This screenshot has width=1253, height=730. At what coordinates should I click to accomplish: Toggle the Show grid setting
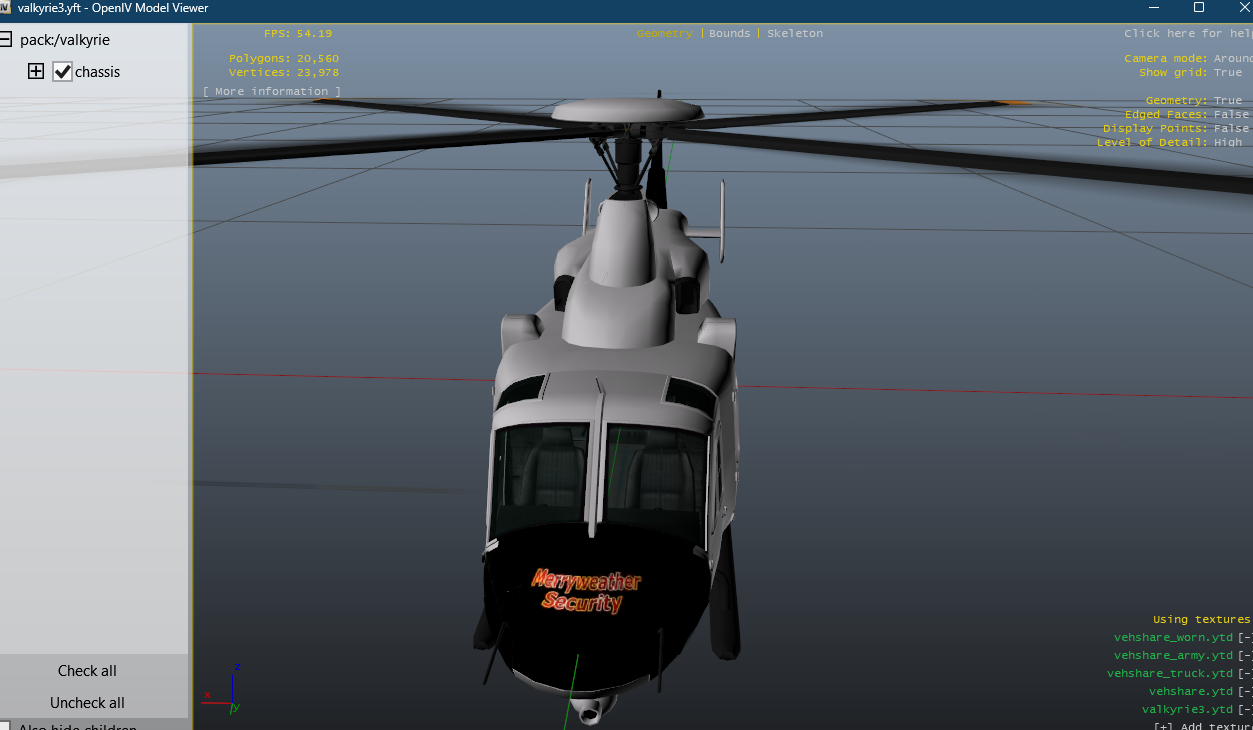1227,72
